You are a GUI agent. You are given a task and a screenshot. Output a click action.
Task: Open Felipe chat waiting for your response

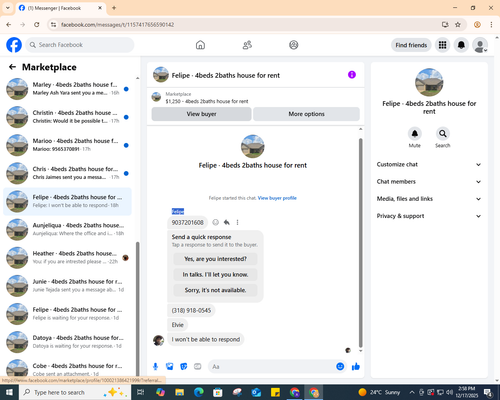pos(67,314)
